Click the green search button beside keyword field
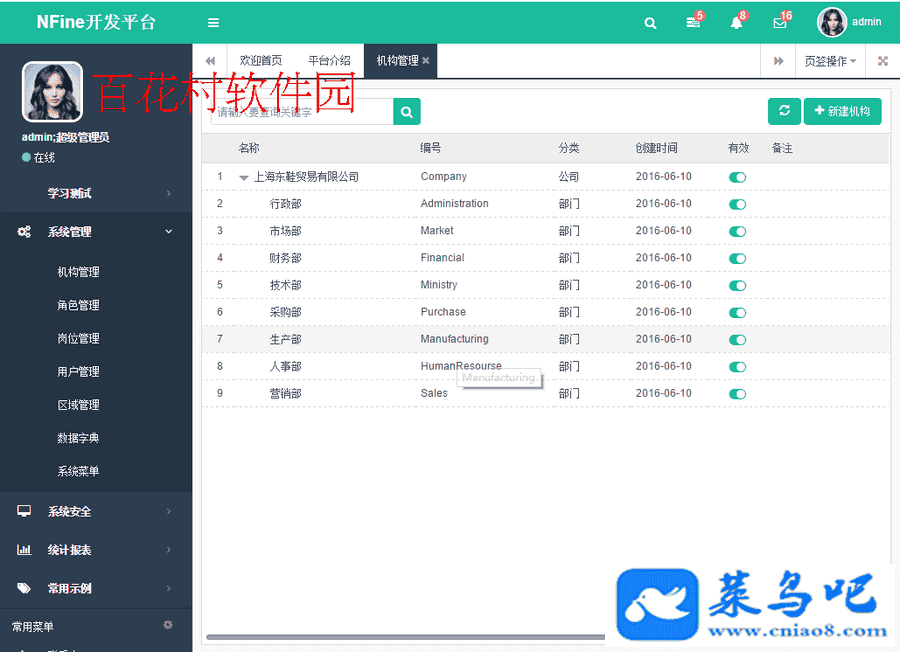Screen dimensions: 900x652 point(407,112)
